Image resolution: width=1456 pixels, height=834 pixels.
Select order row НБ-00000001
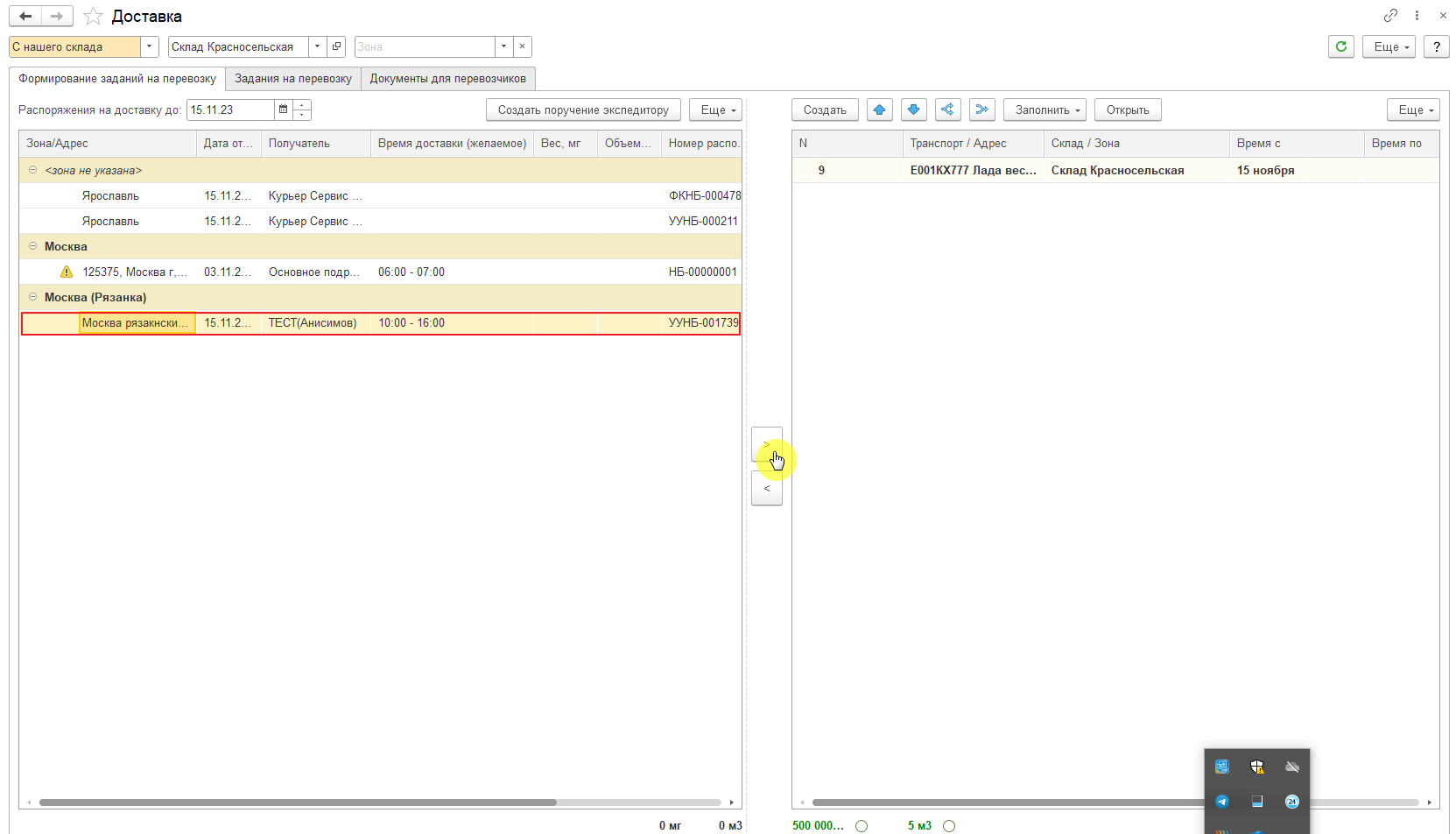tap(380, 272)
